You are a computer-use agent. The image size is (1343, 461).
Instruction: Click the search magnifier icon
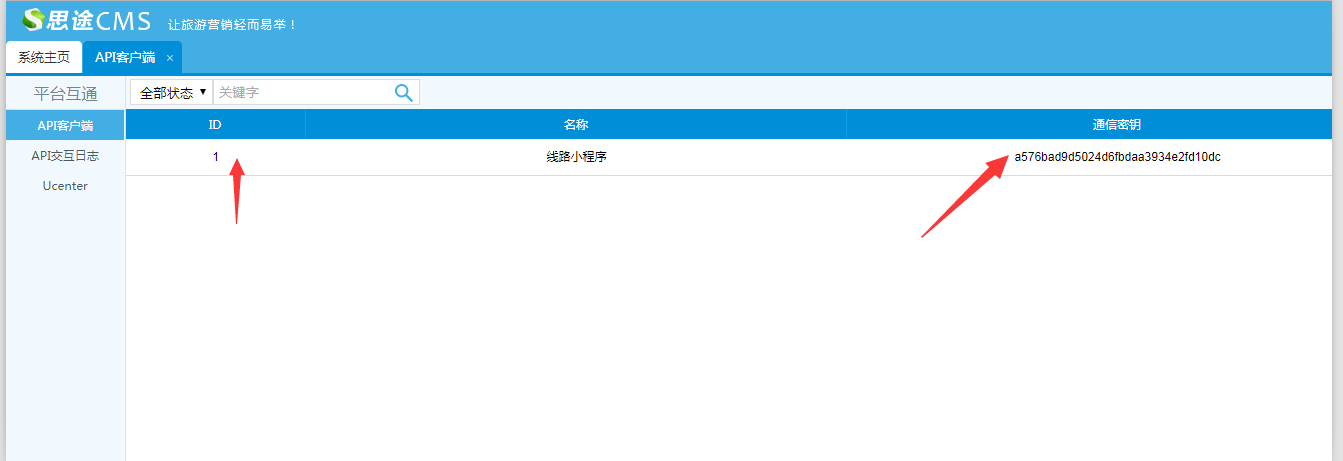[x=403, y=92]
